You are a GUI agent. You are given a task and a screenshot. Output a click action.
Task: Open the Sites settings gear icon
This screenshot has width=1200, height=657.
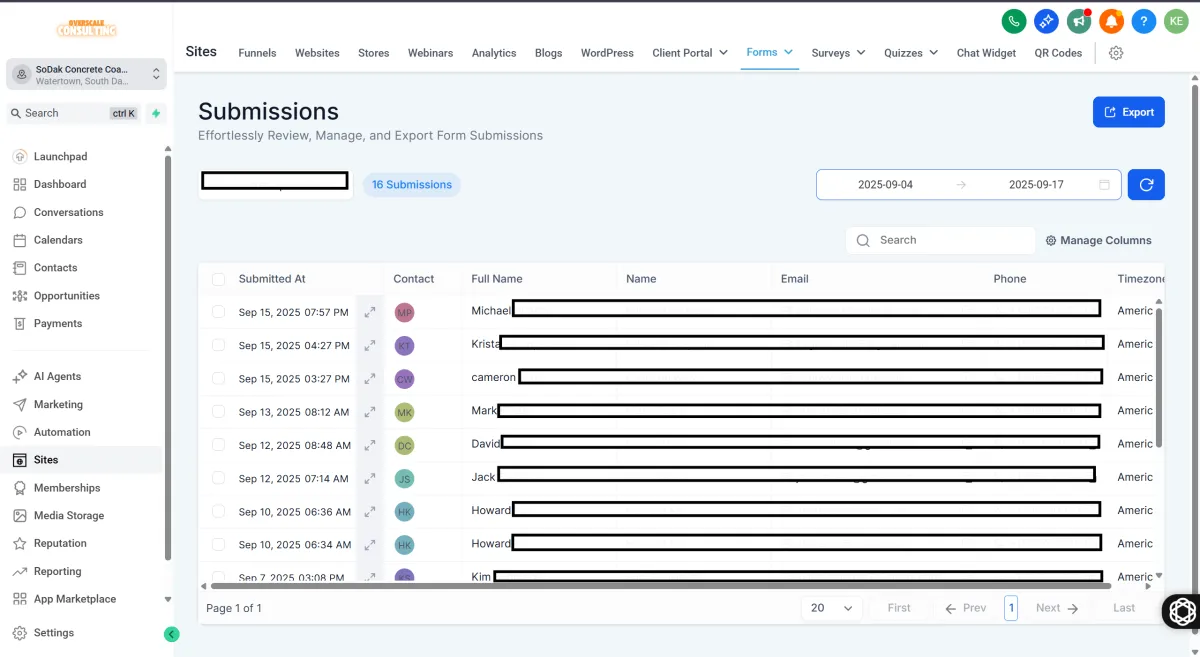coord(1116,53)
